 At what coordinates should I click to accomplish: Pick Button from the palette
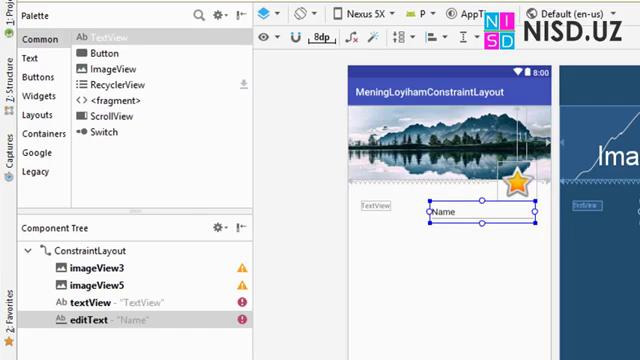pos(162,53)
